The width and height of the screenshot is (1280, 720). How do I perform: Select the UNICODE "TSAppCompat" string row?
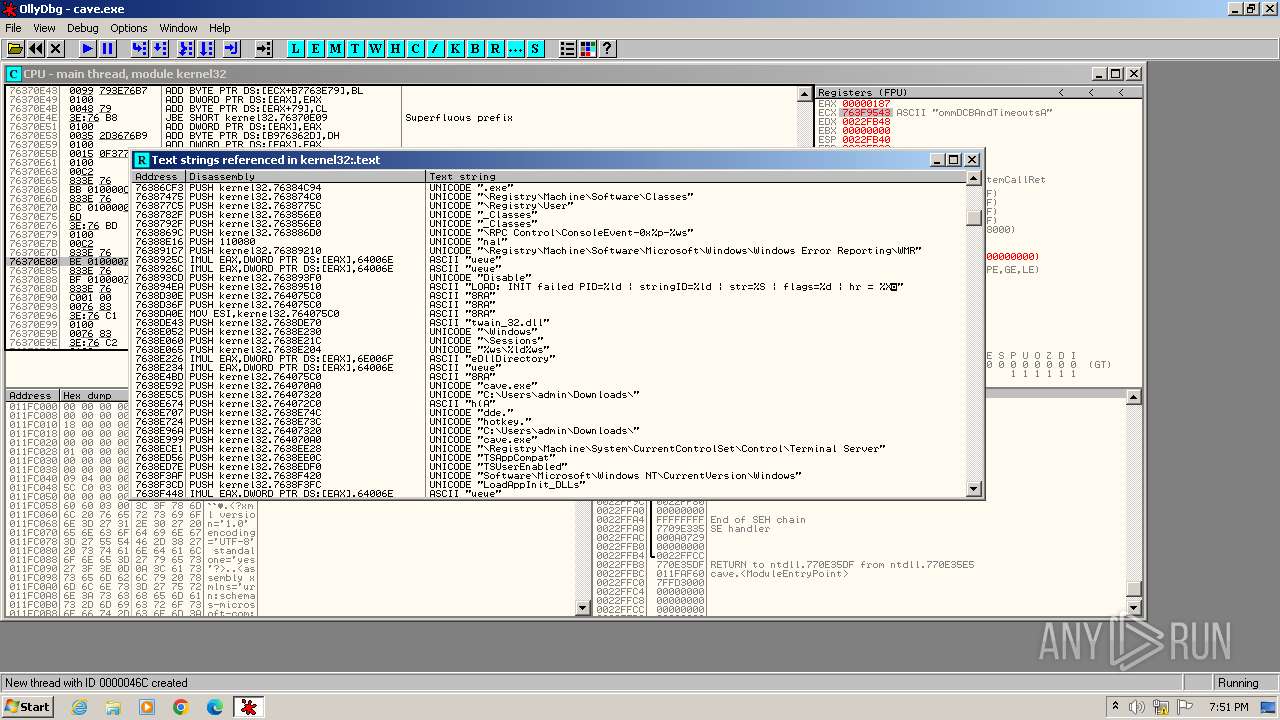[x=549, y=458]
